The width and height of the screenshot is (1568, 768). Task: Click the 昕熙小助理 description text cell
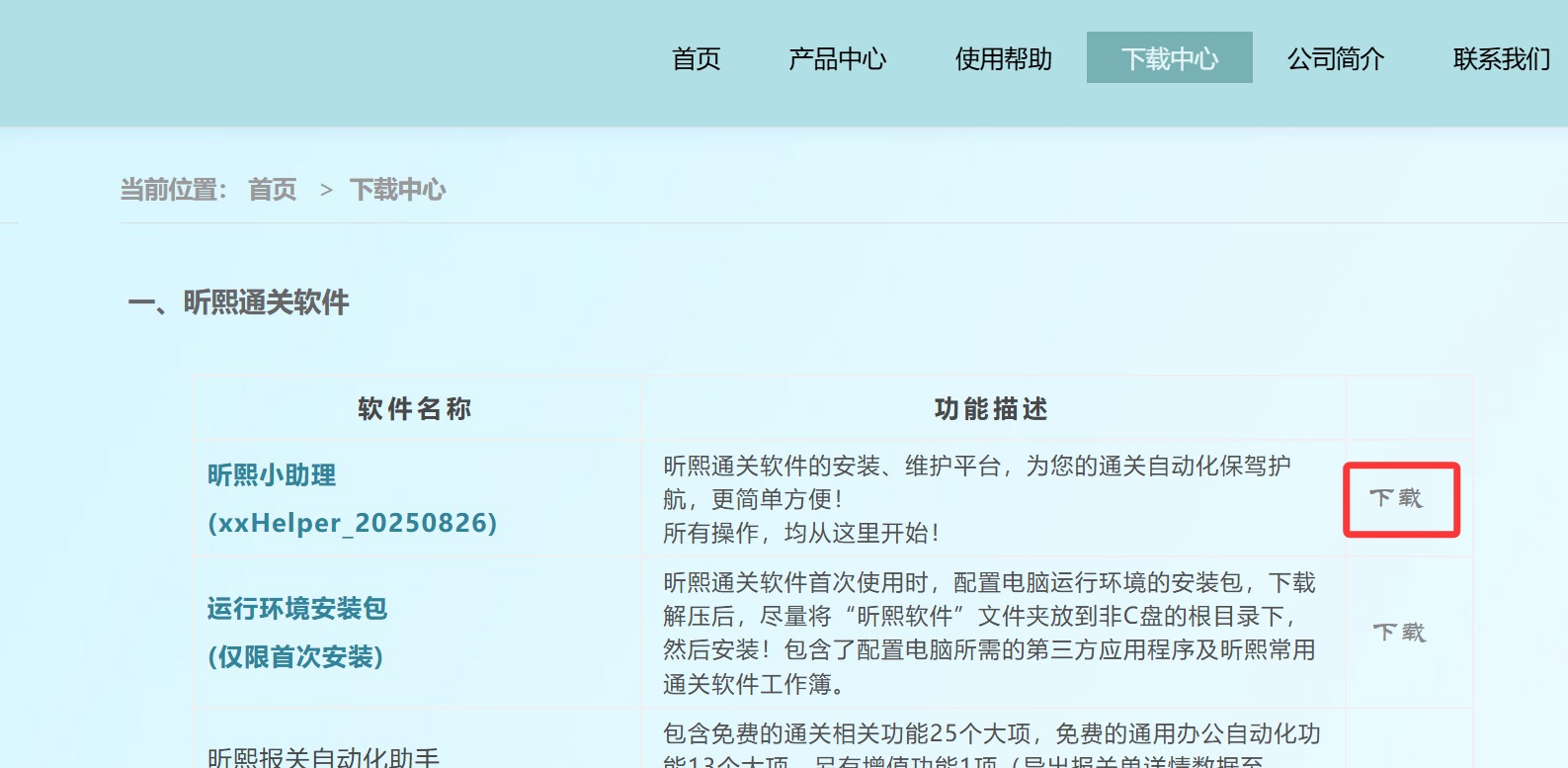click(x=976, y=499)
